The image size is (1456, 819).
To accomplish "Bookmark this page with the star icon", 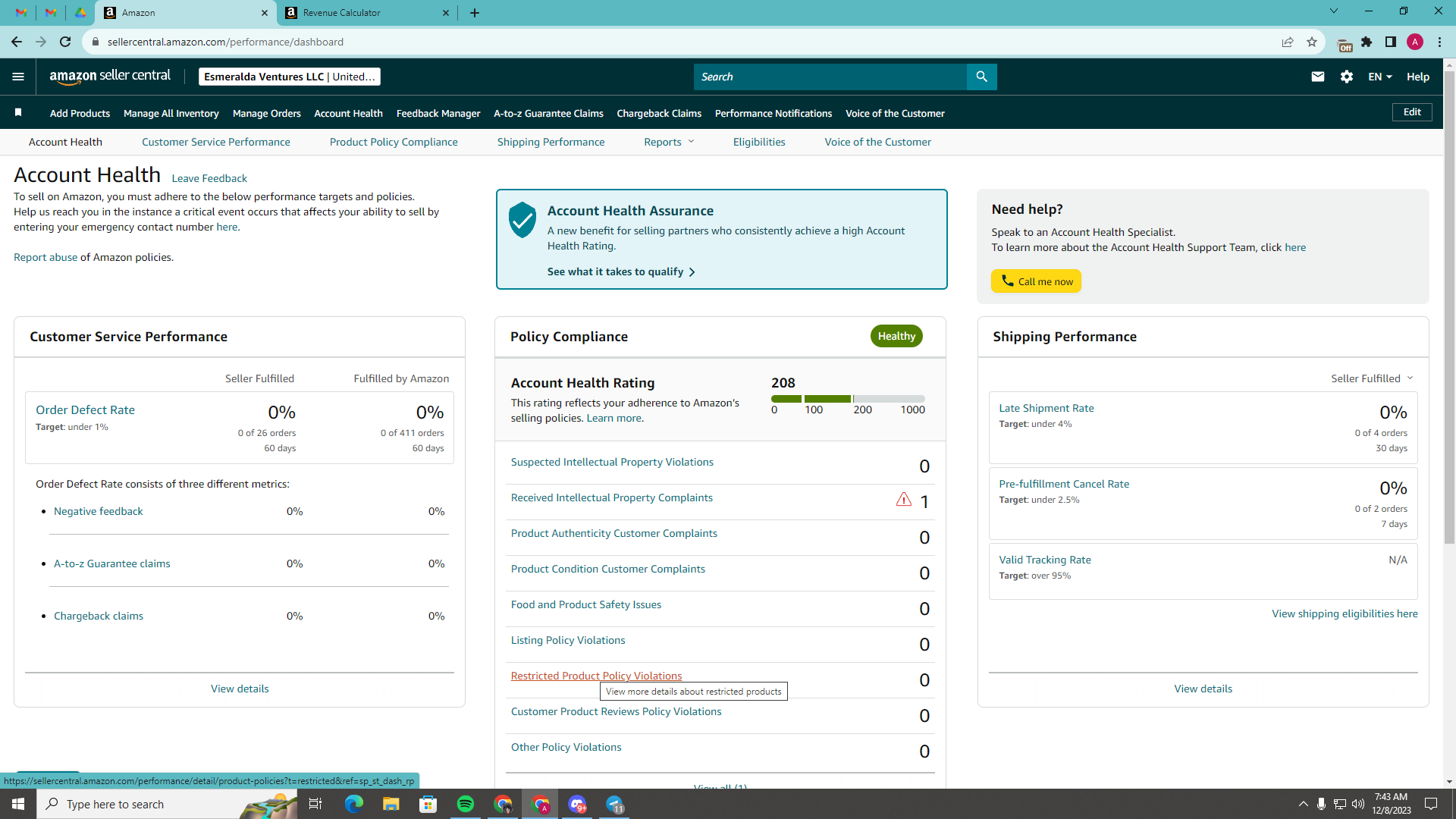I will (x=1312, y=42).
